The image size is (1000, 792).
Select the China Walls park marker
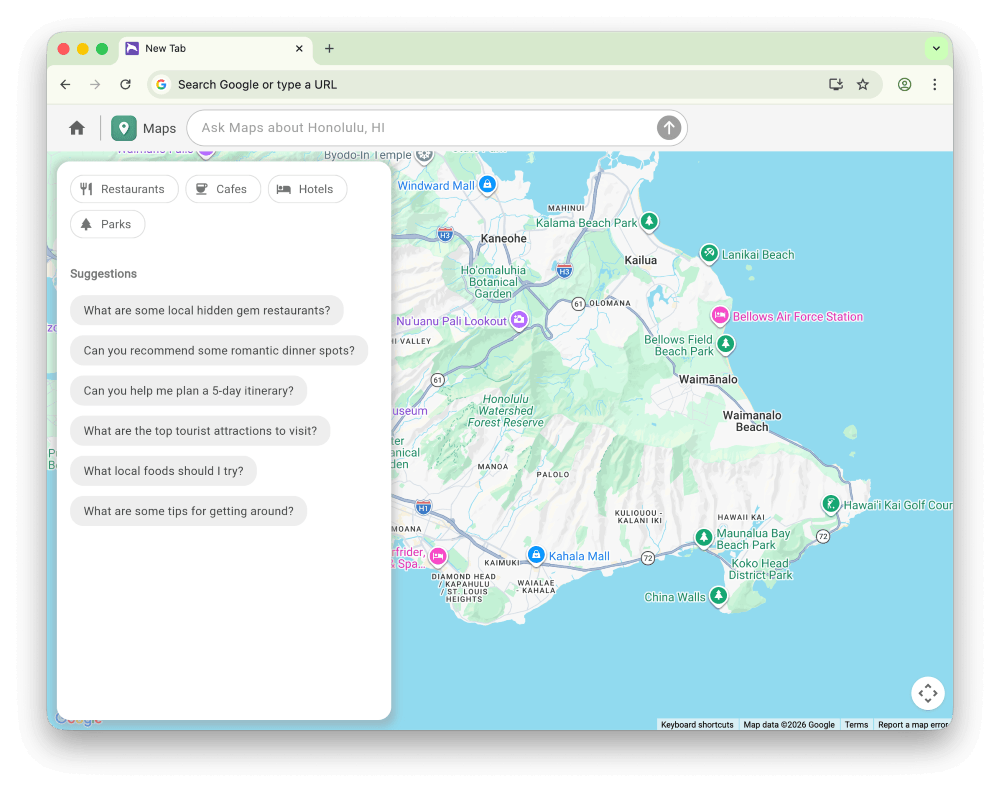click(717, 596)
